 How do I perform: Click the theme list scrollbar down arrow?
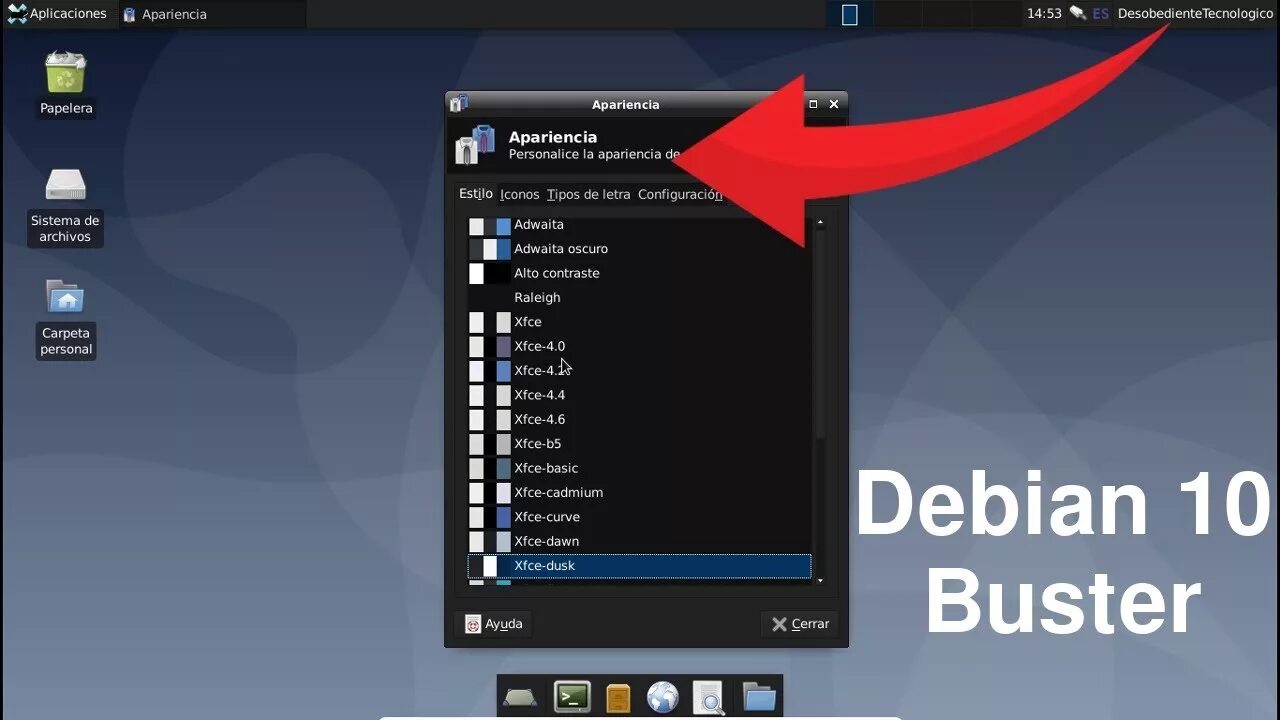coord(820,580)
